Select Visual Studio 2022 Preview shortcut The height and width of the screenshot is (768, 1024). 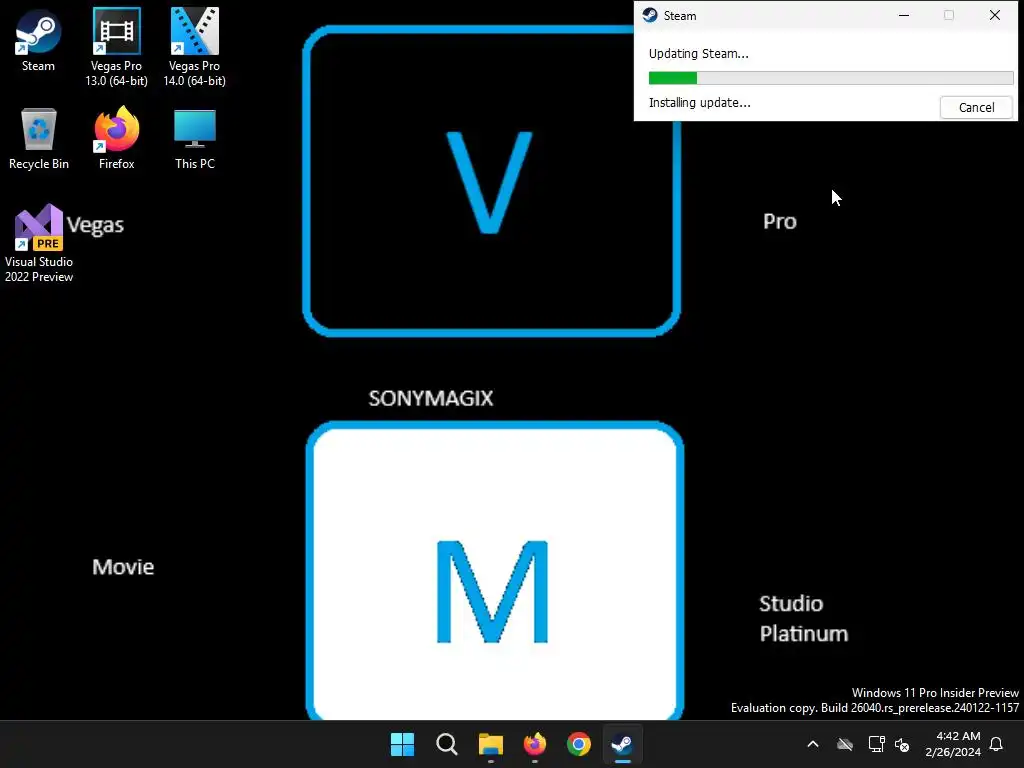(39, 244)
